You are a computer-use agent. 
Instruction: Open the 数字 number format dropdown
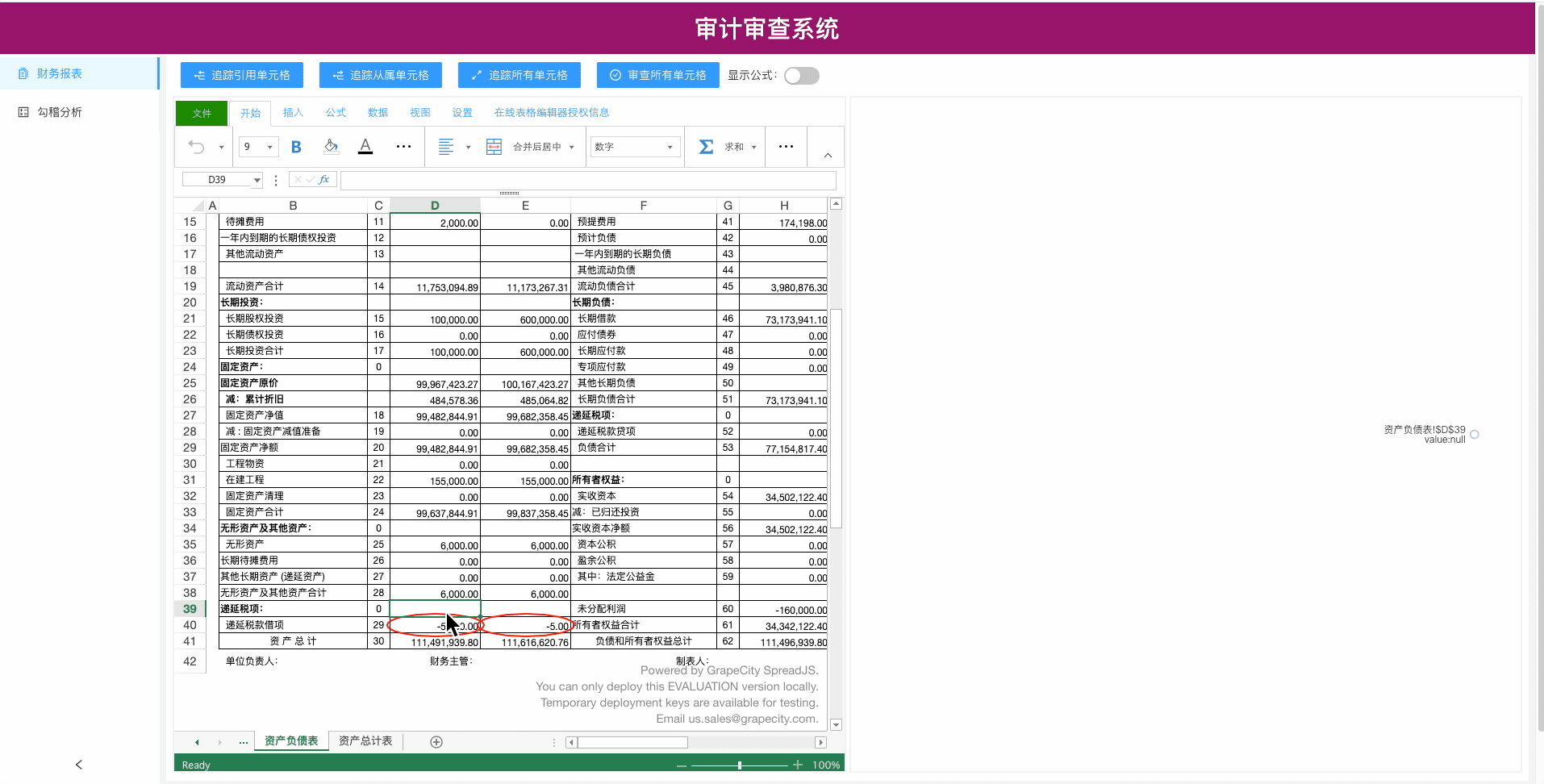[635, 147]
